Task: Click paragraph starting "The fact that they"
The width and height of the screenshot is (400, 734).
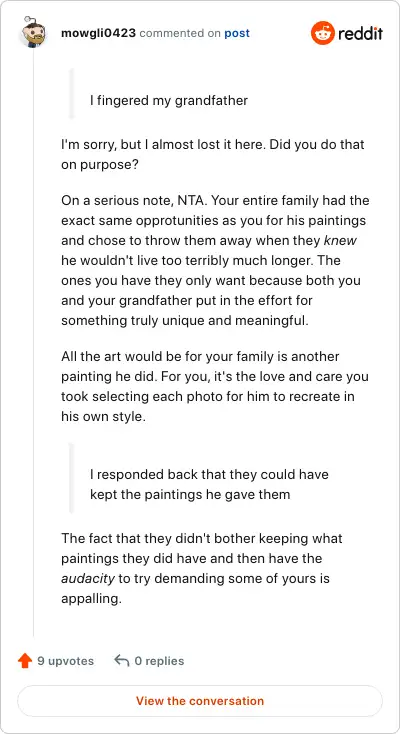Action: click(201, 568)
